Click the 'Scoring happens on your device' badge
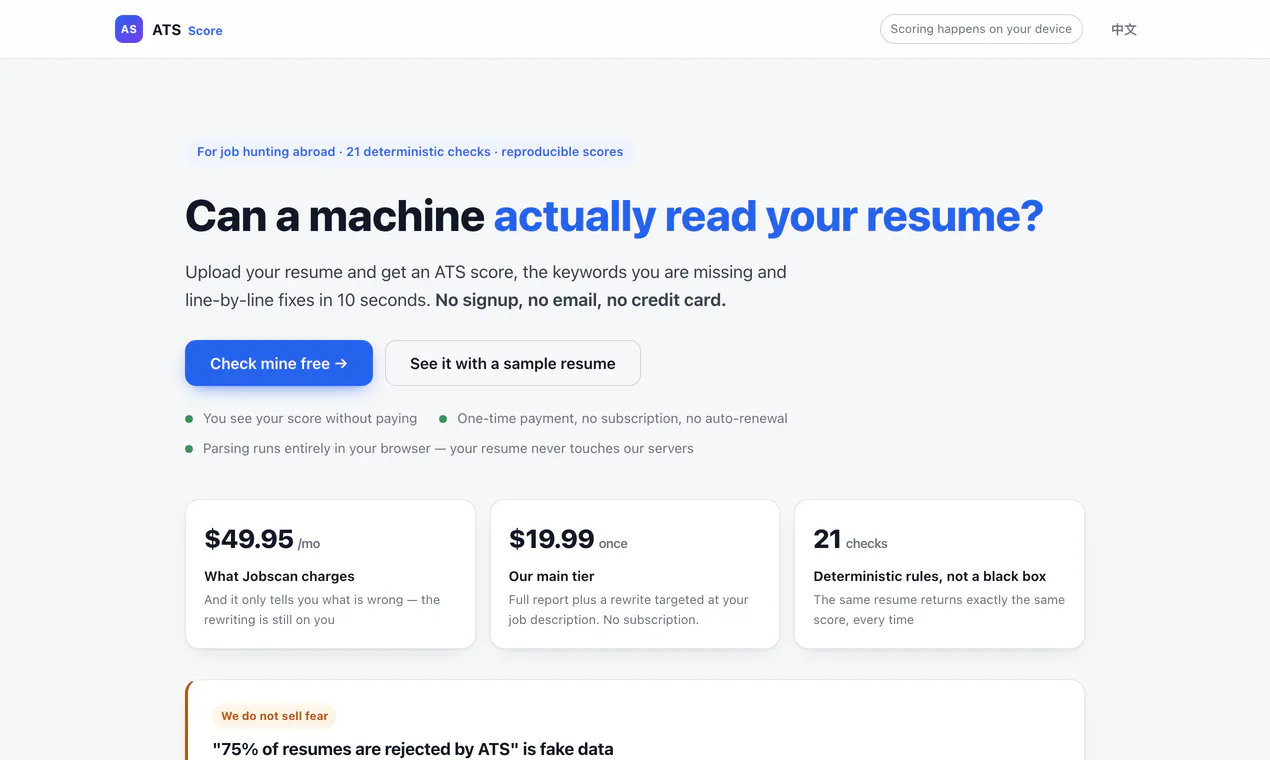 point(981,29)
